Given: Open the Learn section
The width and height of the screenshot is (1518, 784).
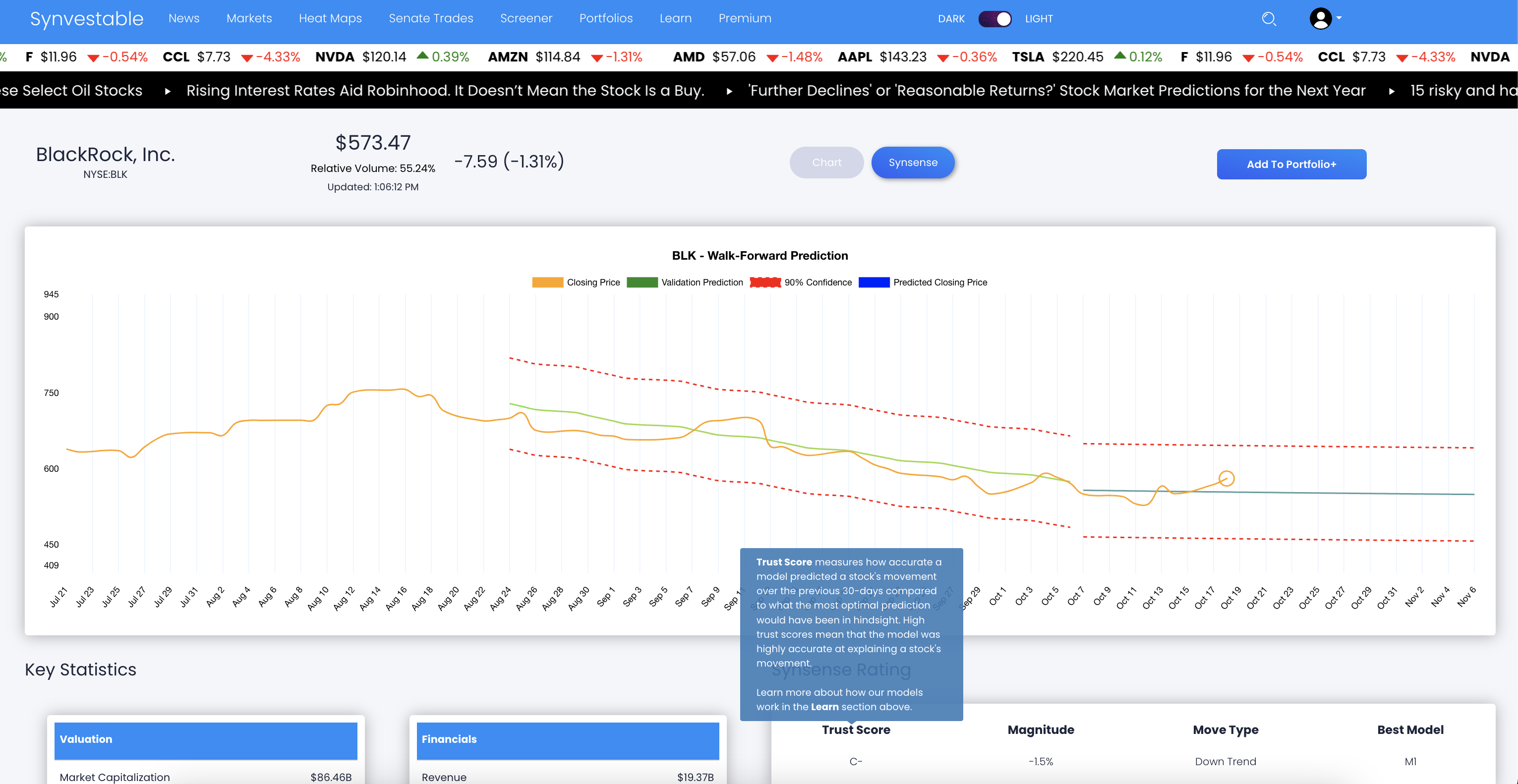Looking at the screenshot, I should [675, 18].
